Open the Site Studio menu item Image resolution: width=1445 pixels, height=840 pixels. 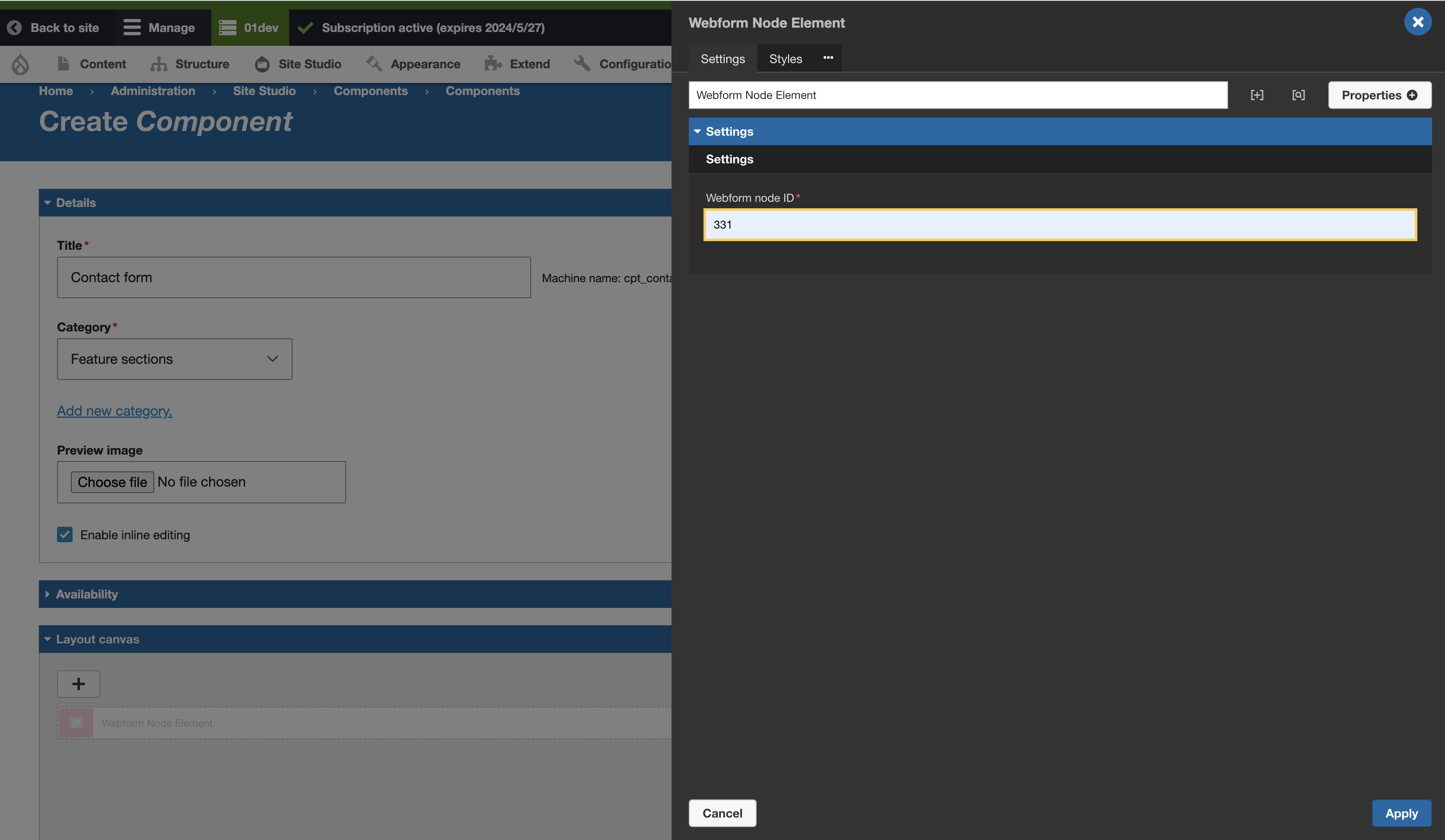click(x=298, y=64)
